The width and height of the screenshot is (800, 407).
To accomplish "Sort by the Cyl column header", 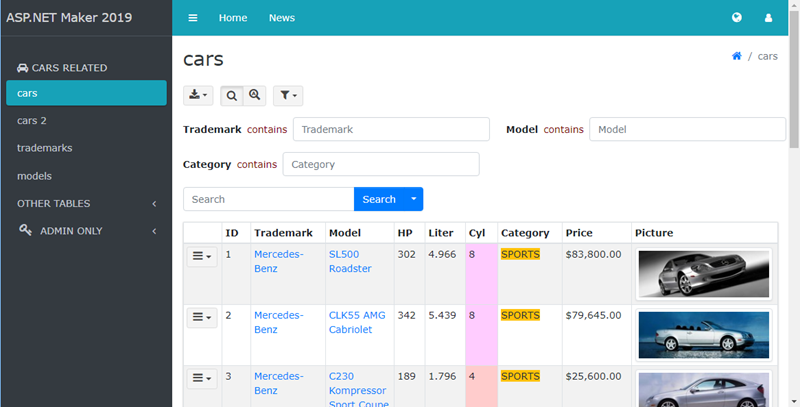I will point(477,233).
